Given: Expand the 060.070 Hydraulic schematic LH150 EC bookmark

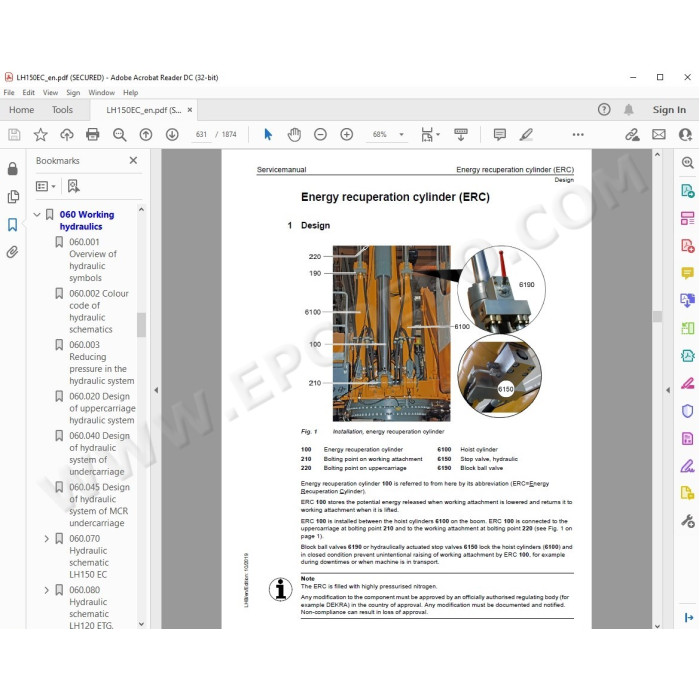Looking at the screenshot, I should coord(46,539).
